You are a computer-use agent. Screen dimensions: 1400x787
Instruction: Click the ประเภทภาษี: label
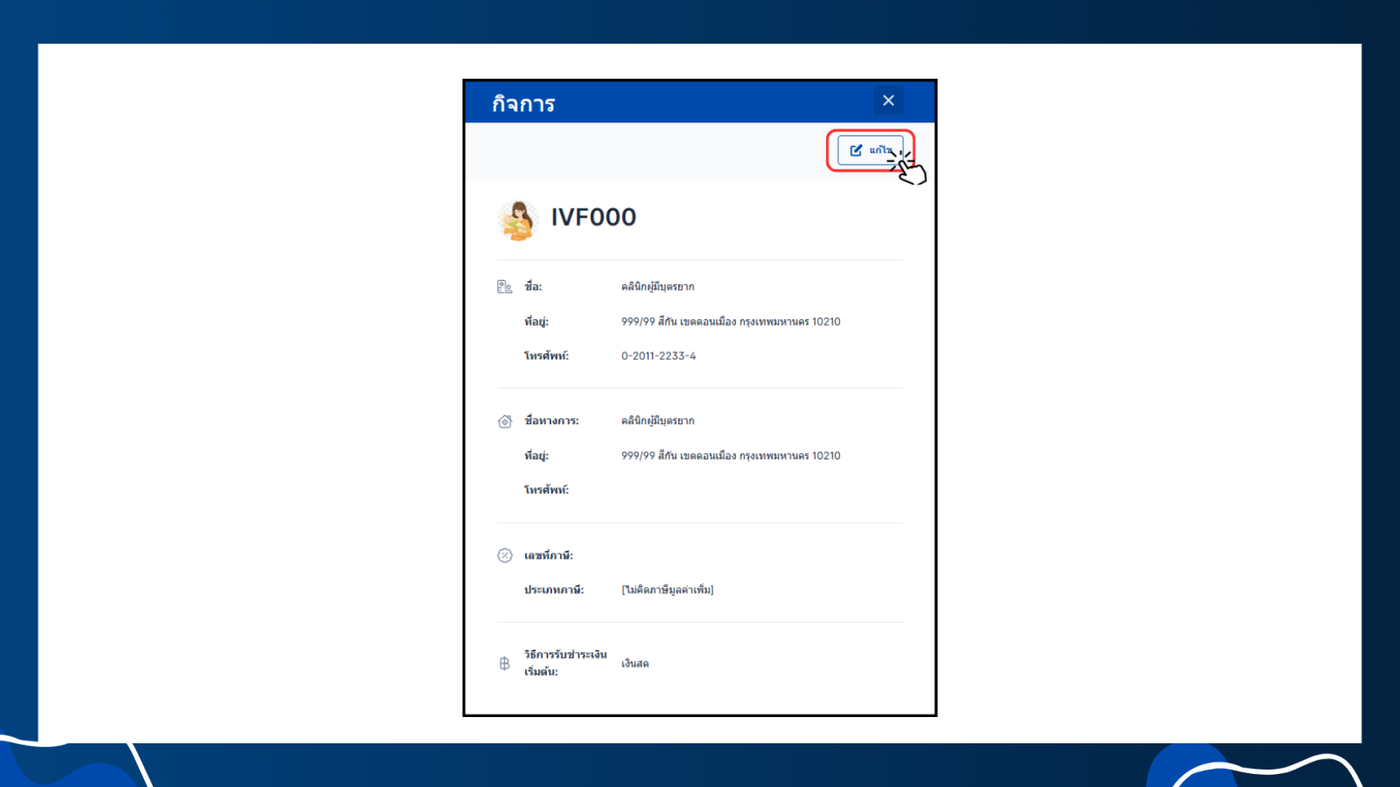click(x=554, y=590)
